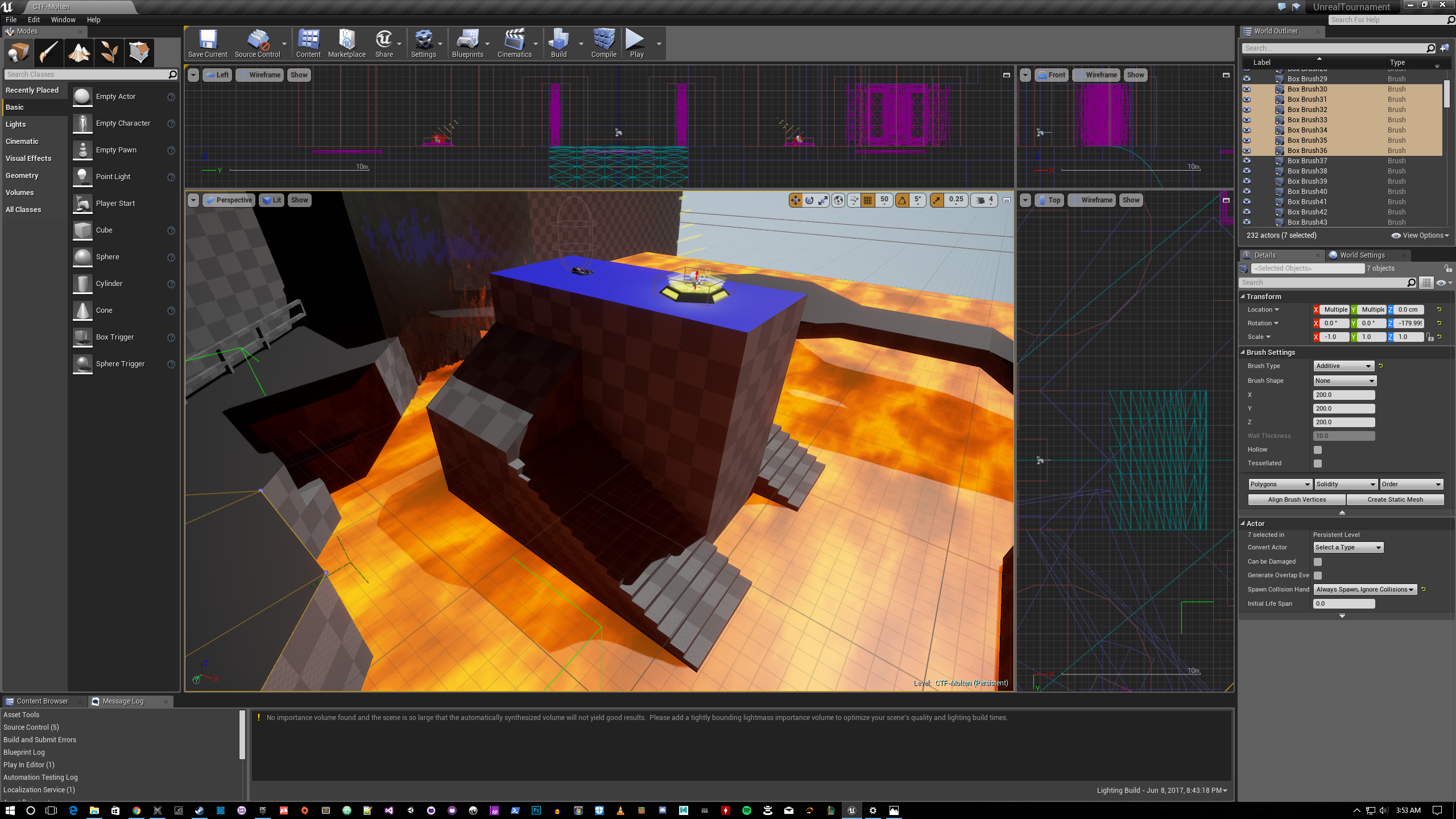
Task: Enable the Tessellated checkbox
Action: [1318, 464]
